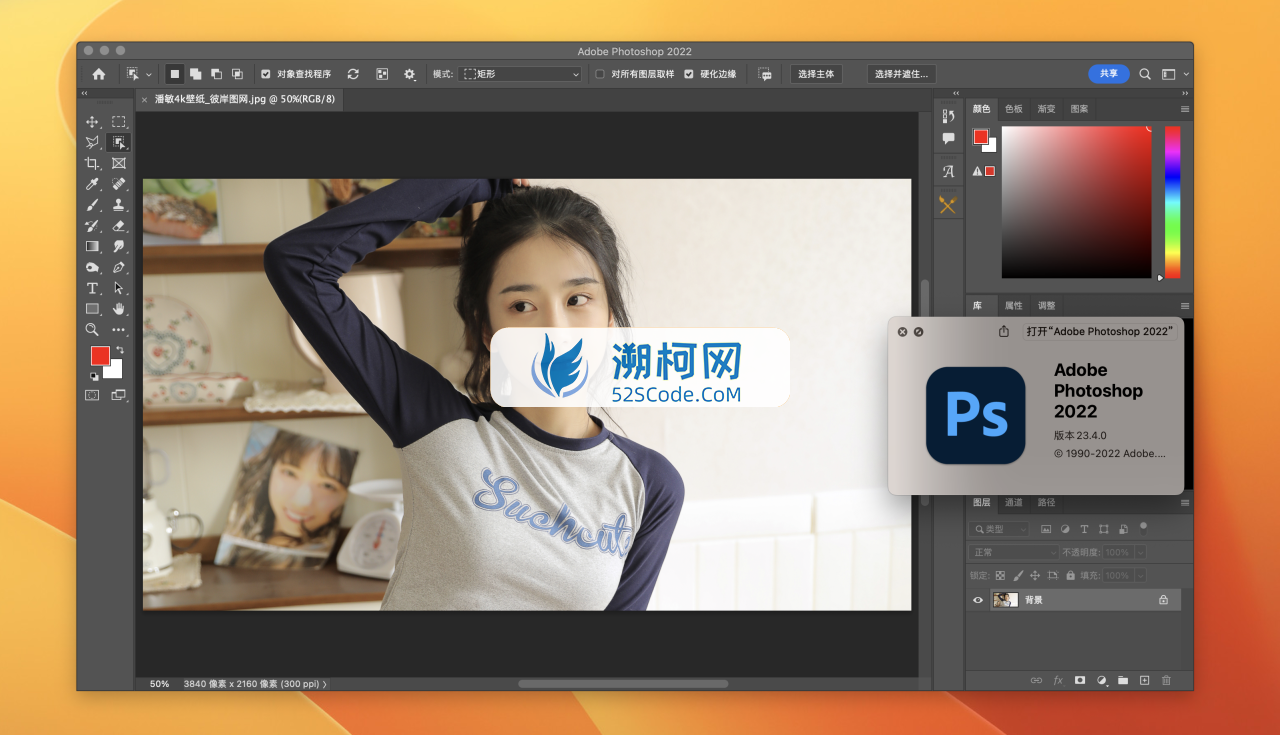Switch to the 渐变 tab
This screenshot has width=1280, height=735.
tap(1046, 109)
